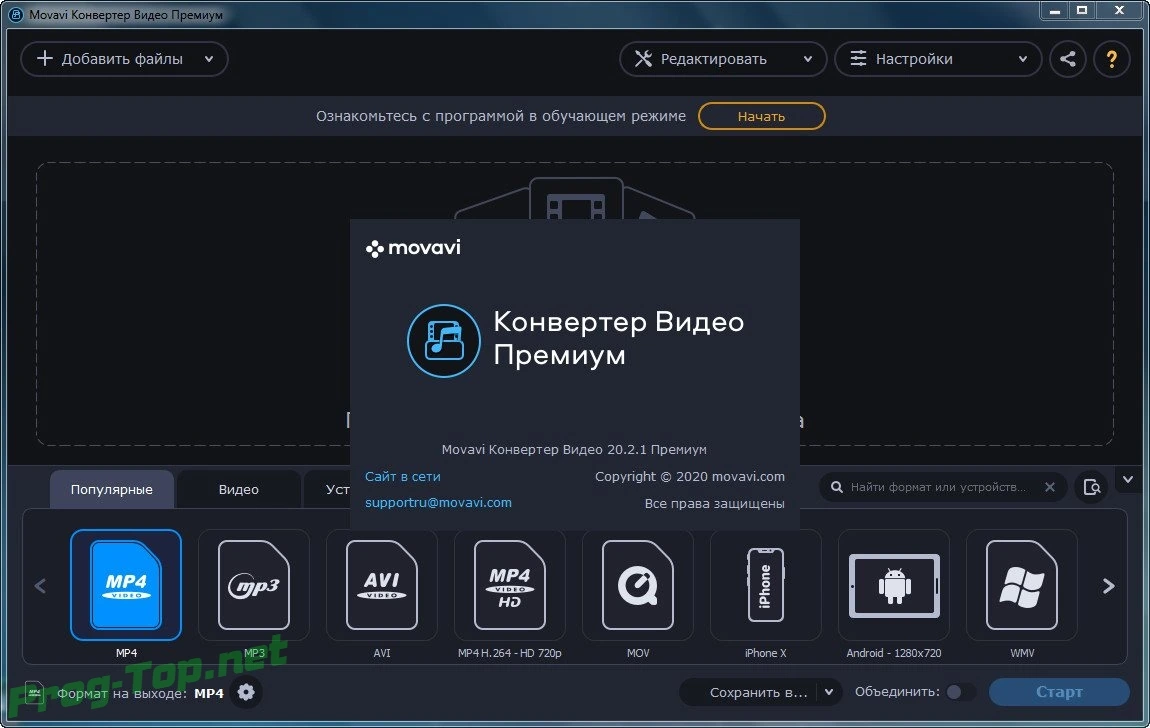Click the magnifier icon in format search
1150x728 pixels.
point(836,487)
